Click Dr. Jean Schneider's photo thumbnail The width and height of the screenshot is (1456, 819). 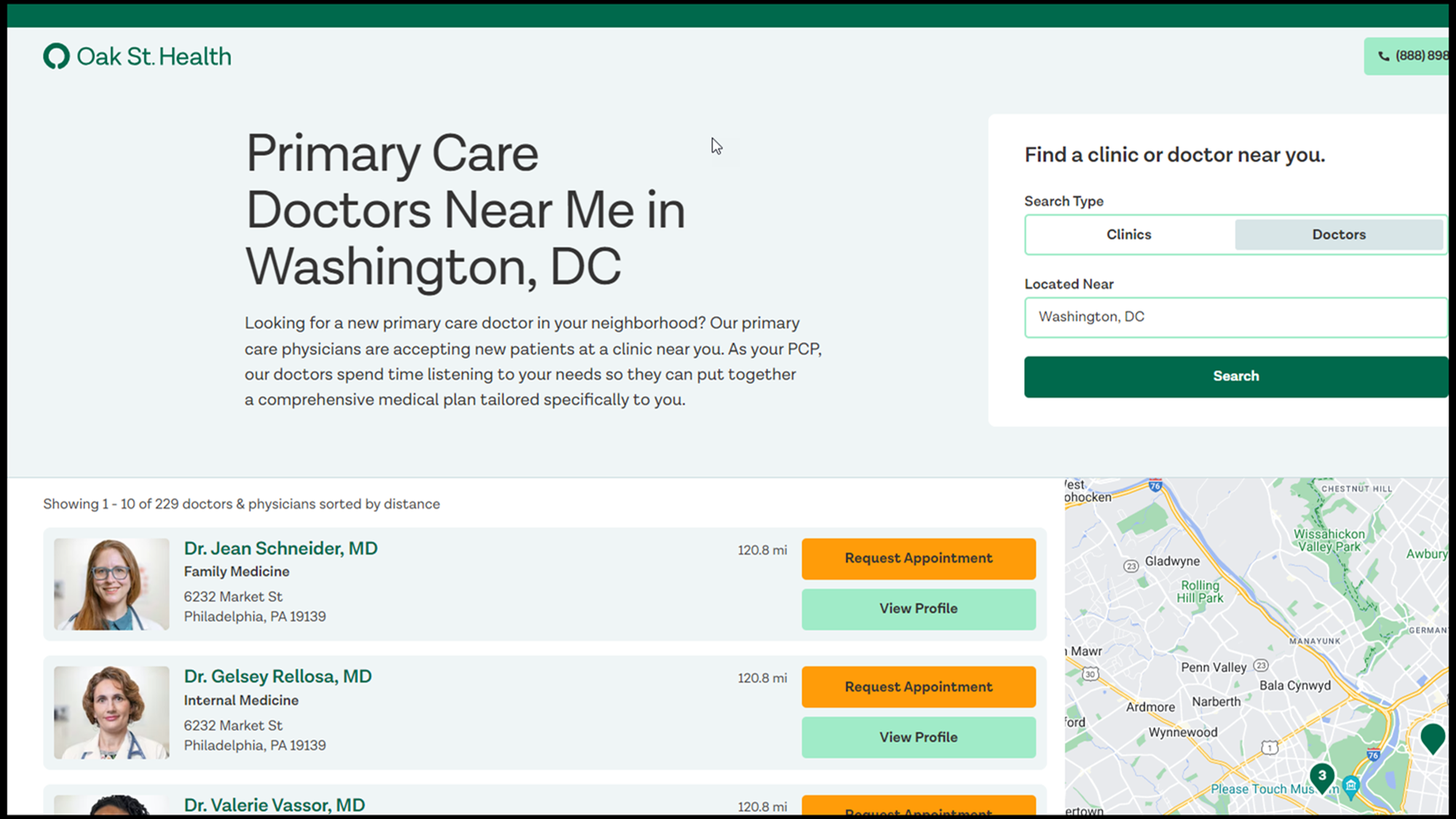(111, 584)
